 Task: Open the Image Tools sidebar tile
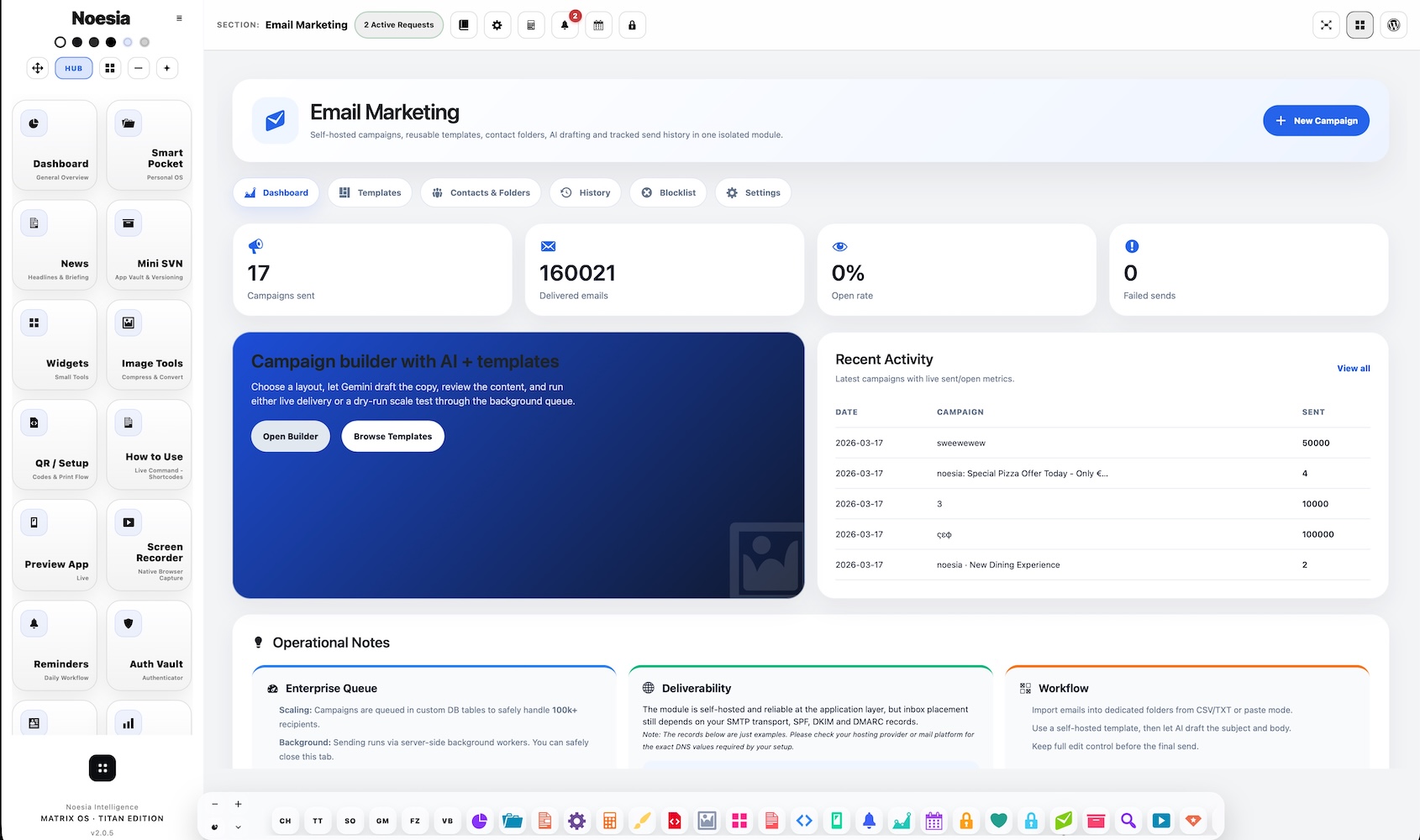point(149,345)
